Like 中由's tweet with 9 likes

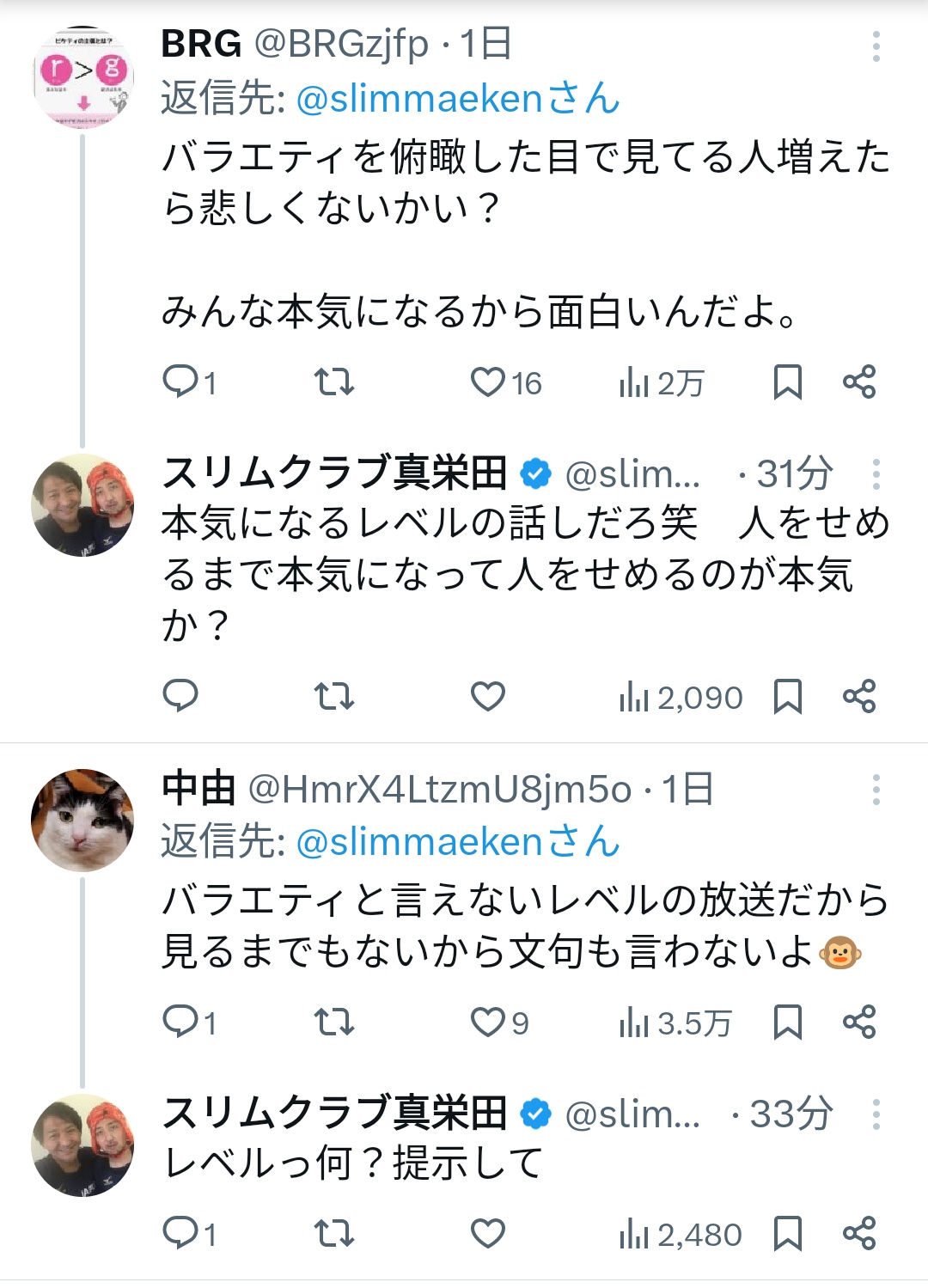488,1022
